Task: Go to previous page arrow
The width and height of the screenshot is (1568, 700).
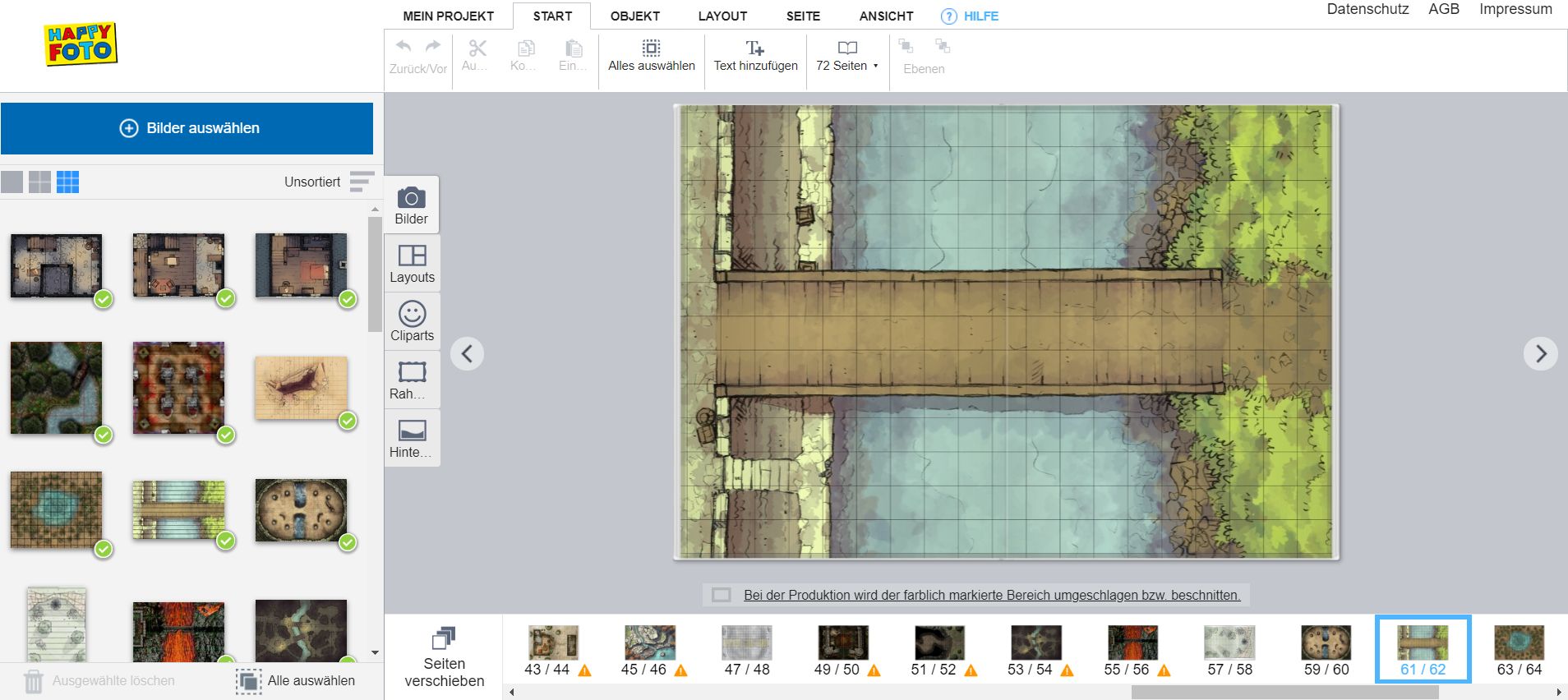Action: (467, 354)
